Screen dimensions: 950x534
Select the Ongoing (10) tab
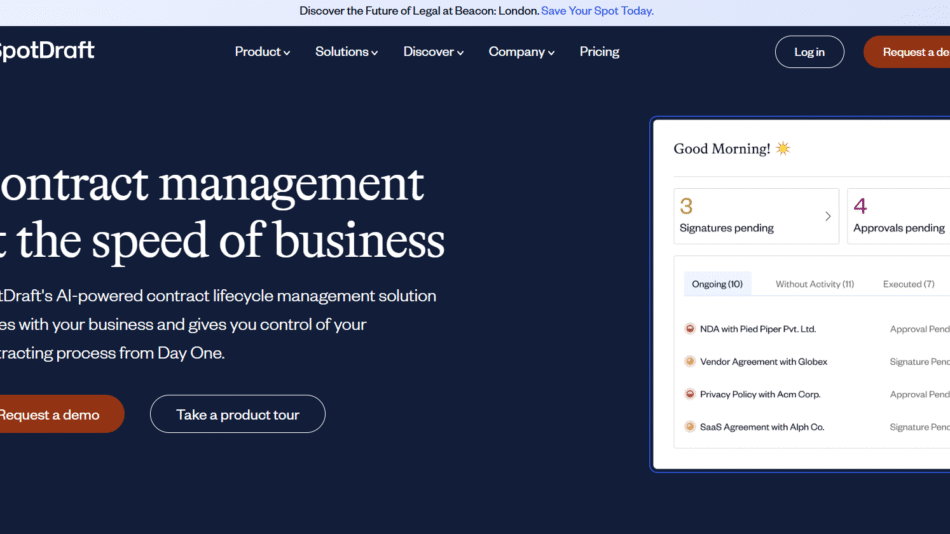(717, 284)
